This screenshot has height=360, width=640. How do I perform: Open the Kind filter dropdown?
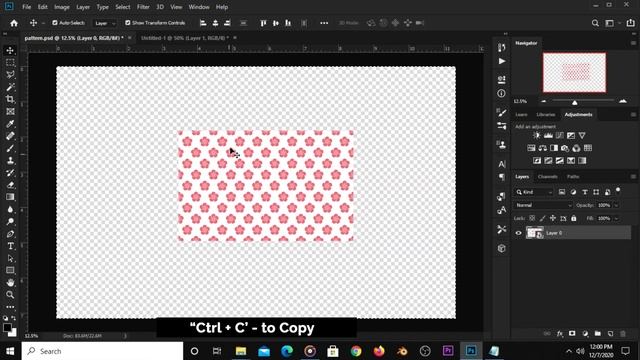[x=534, y=192]
